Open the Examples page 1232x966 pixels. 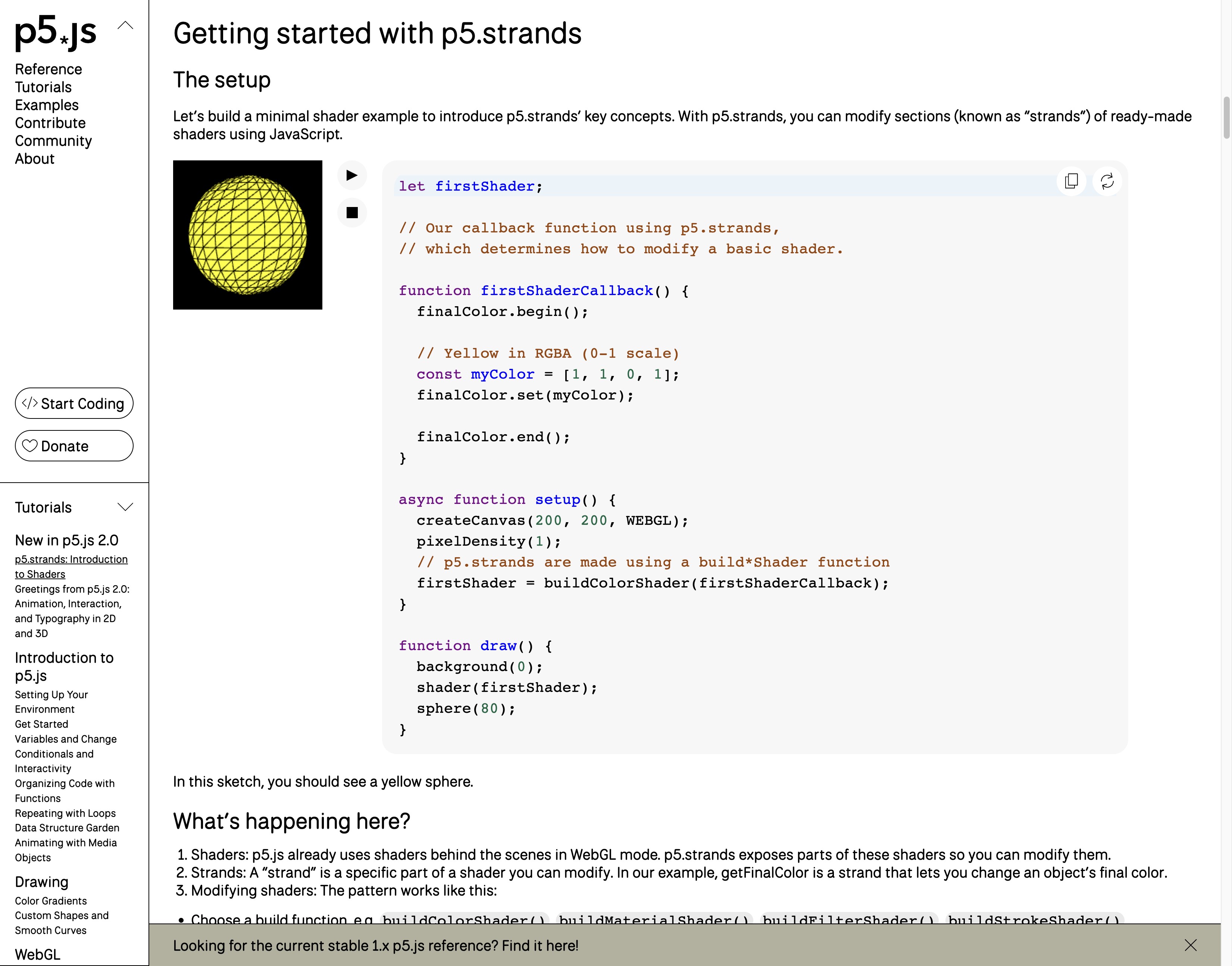(x=47, y=105)
